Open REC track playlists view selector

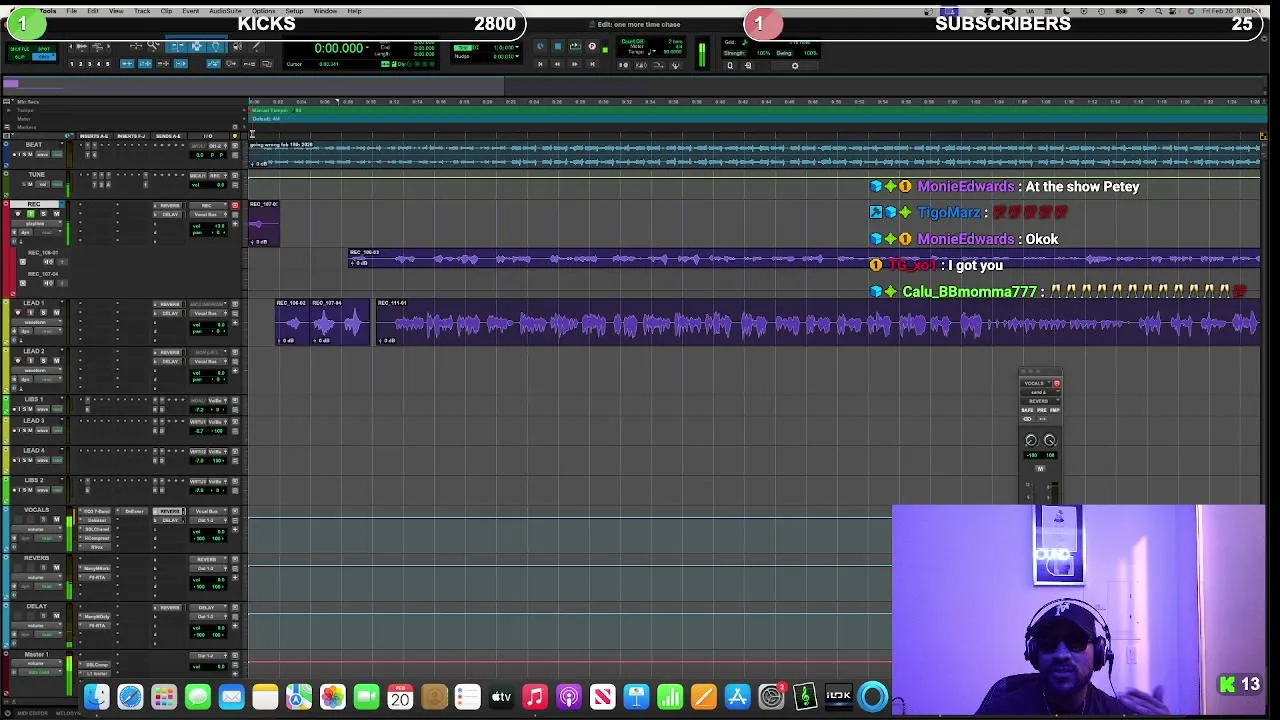(x=36, y=224)
